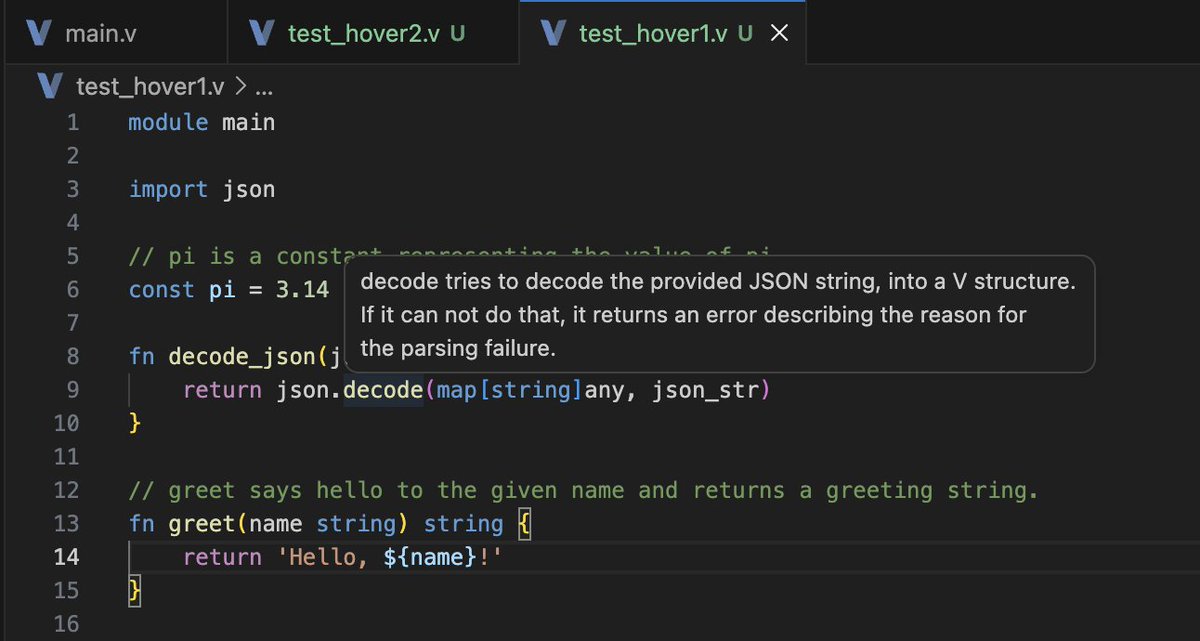
Task: Click 'decode' method on line 9
Action: (x=383, y=390)
